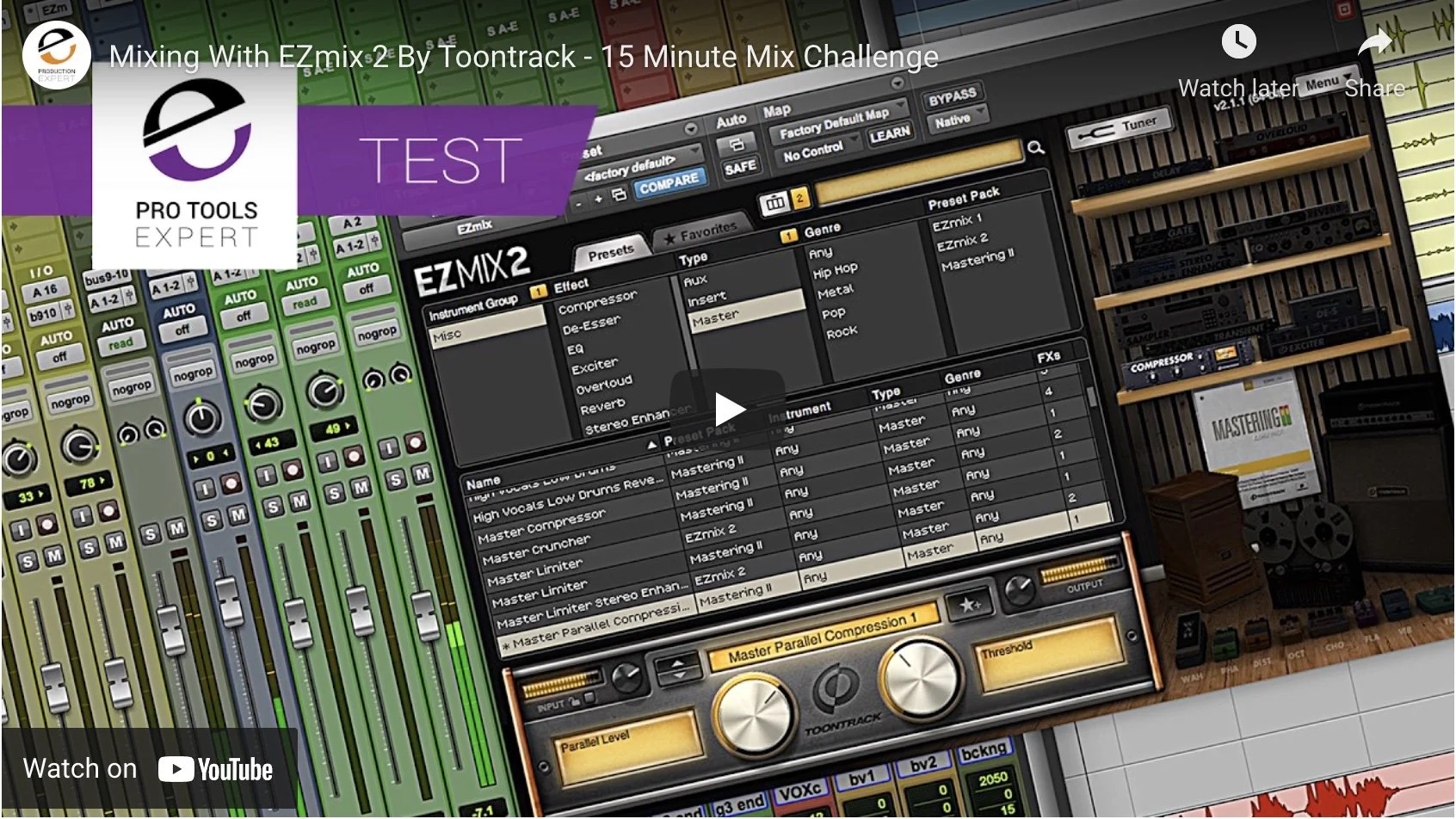Select Compressor in the Effect list
The width and height of the screenshot is (1456, 819).
(x=597, y=301)
